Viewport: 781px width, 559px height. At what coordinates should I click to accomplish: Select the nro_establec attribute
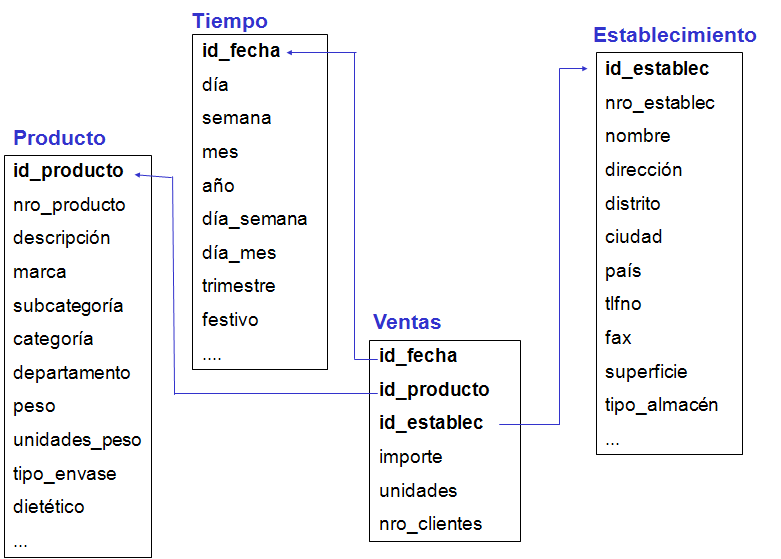[x=659, y=103]
